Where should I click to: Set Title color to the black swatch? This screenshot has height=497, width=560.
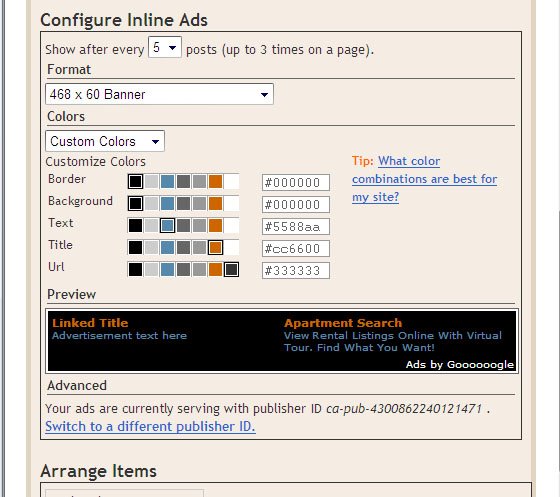point(135,247)
